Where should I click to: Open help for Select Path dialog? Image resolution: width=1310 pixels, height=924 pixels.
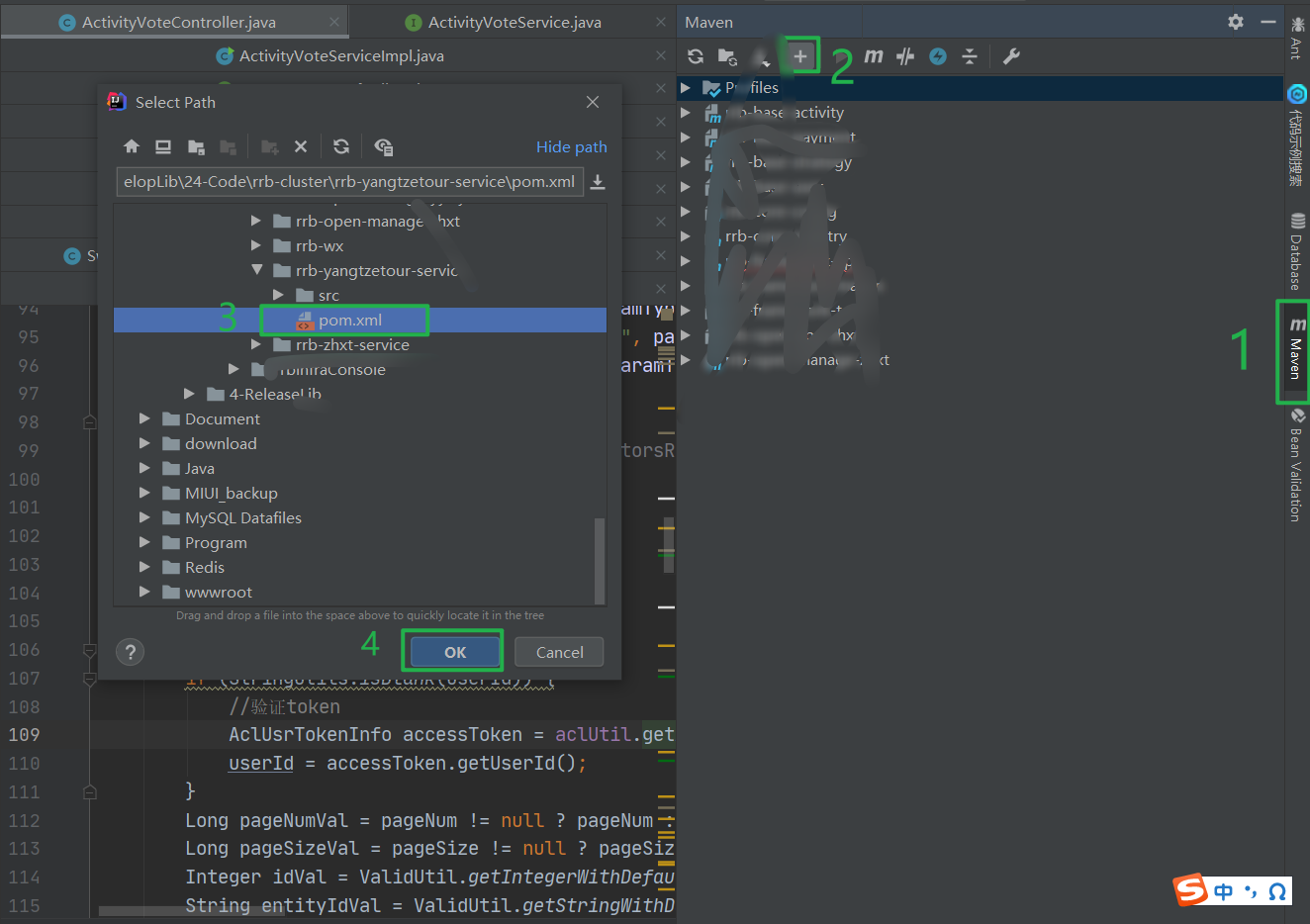130,652
